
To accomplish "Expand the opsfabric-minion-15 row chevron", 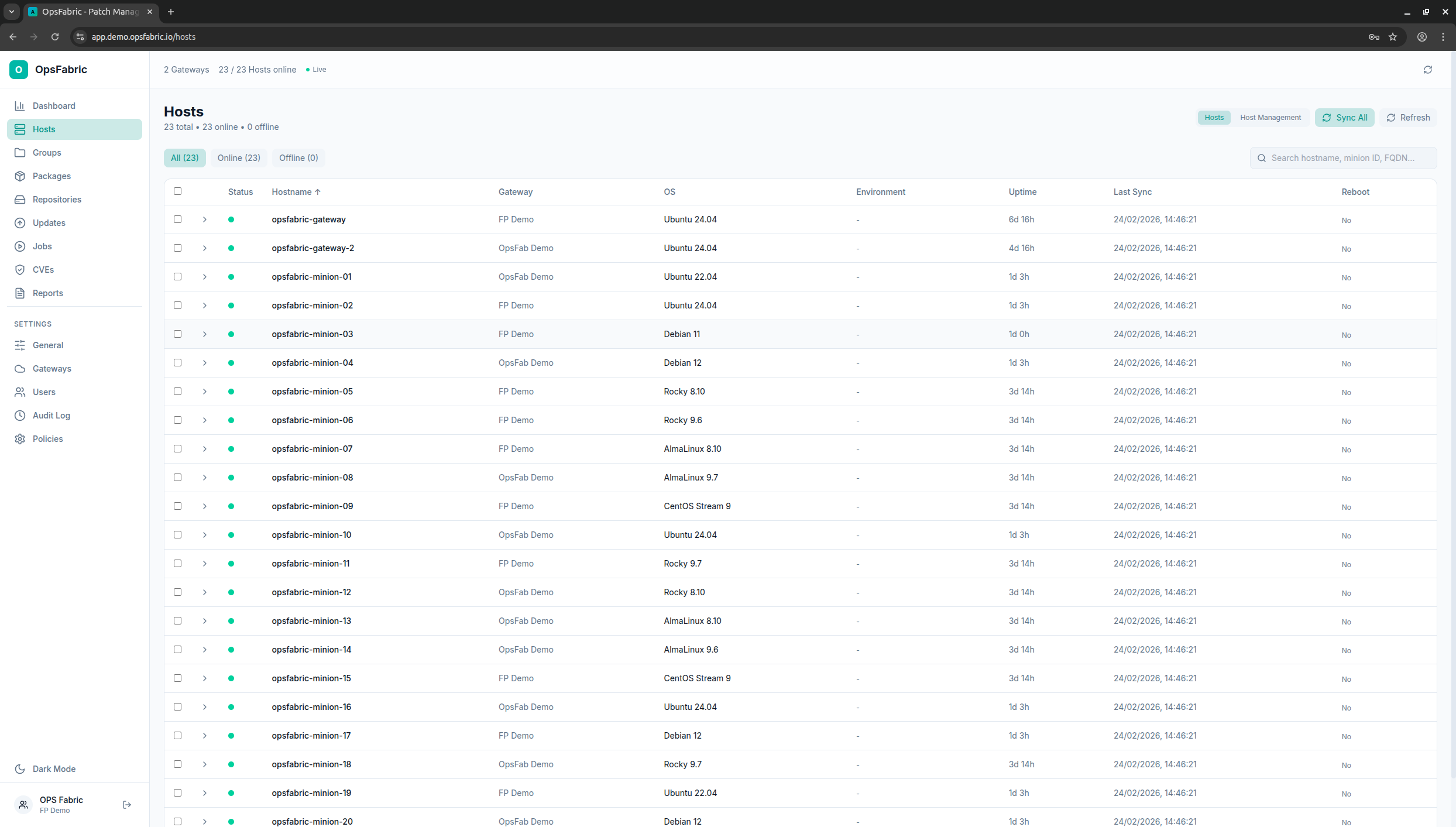I will pos(205,678).
